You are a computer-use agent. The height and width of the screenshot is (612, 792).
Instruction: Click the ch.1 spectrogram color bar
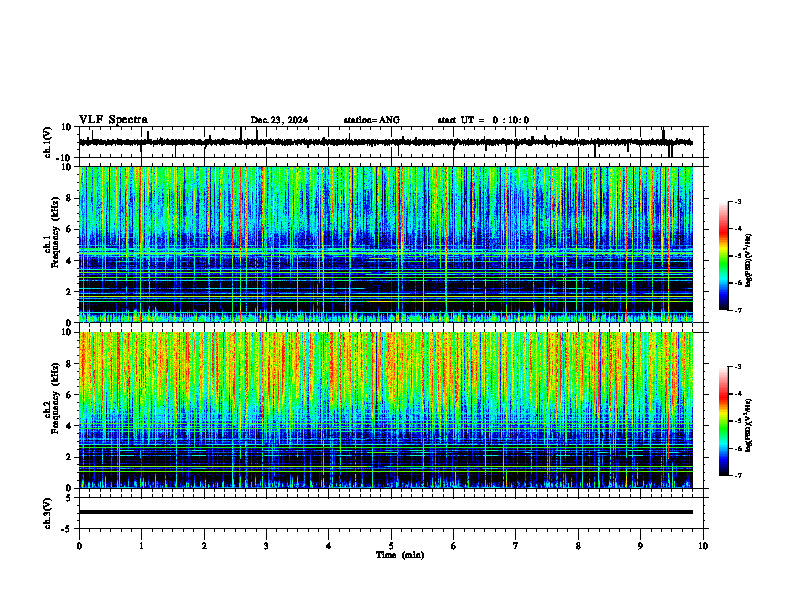click(724, 256)
